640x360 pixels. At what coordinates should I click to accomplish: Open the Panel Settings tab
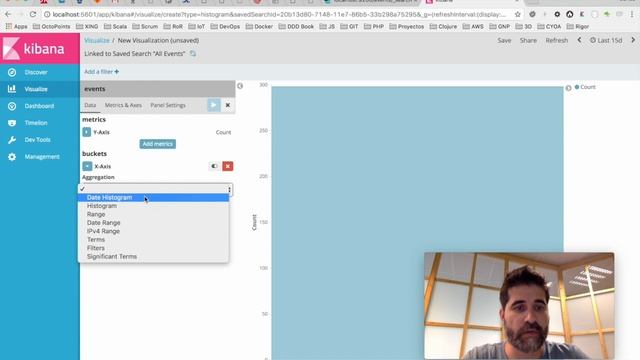click(x=168, y=105)
